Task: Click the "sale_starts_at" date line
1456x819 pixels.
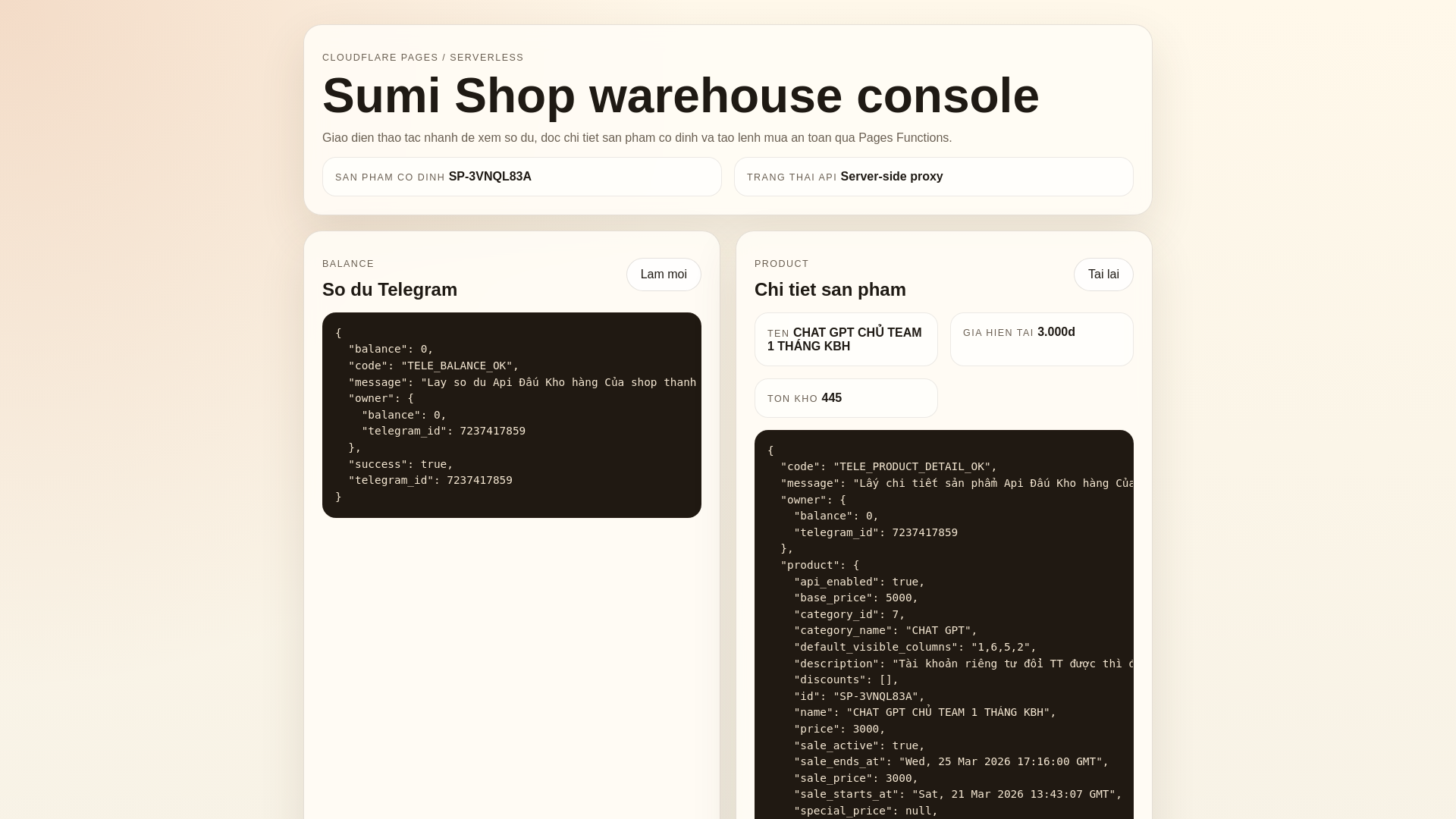Action: 958,794
